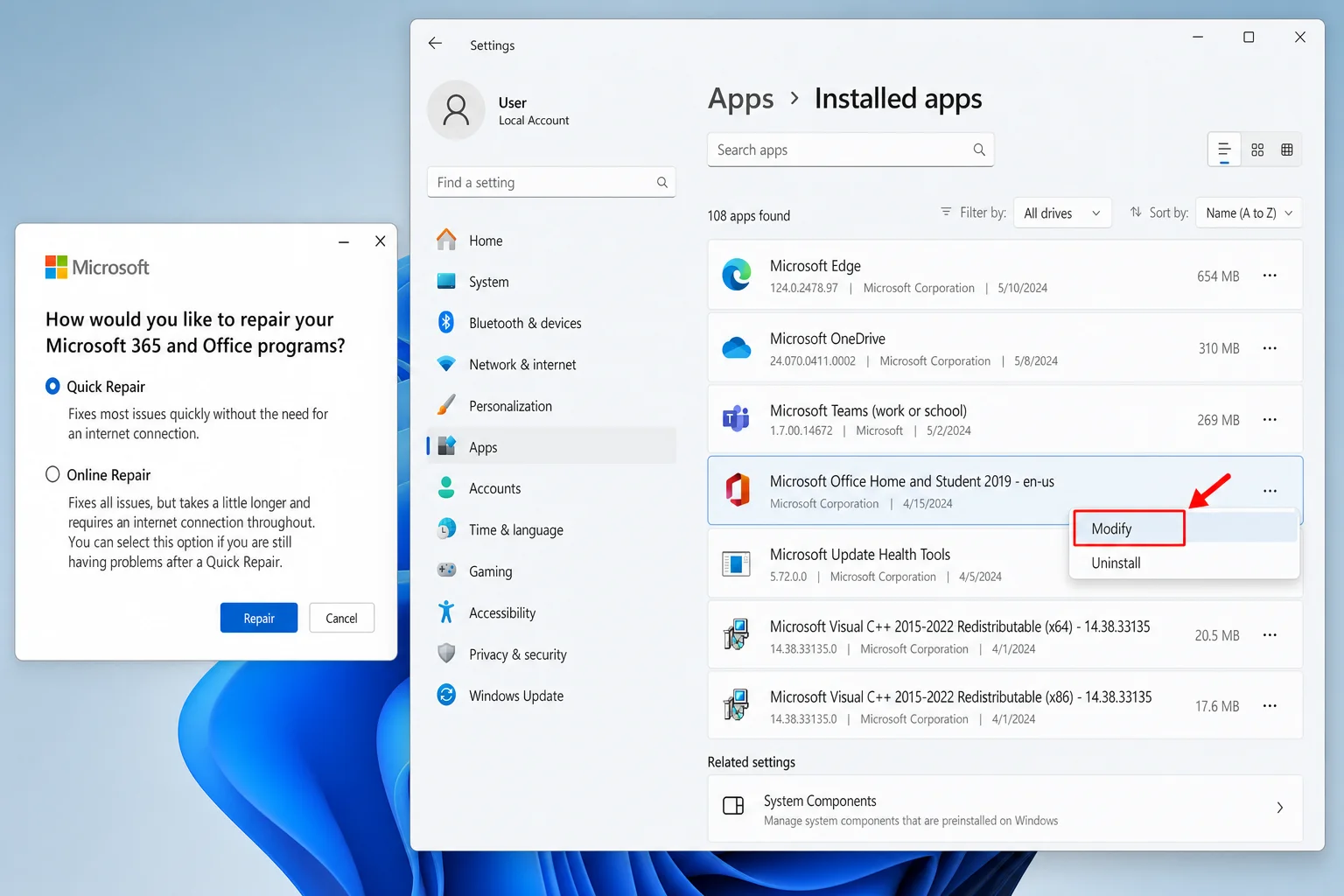Image resolution: width=1344 pixels, height=896 pixels.
Task: Click the Windows Update sidebar icon
Action: tap(446, 695)
